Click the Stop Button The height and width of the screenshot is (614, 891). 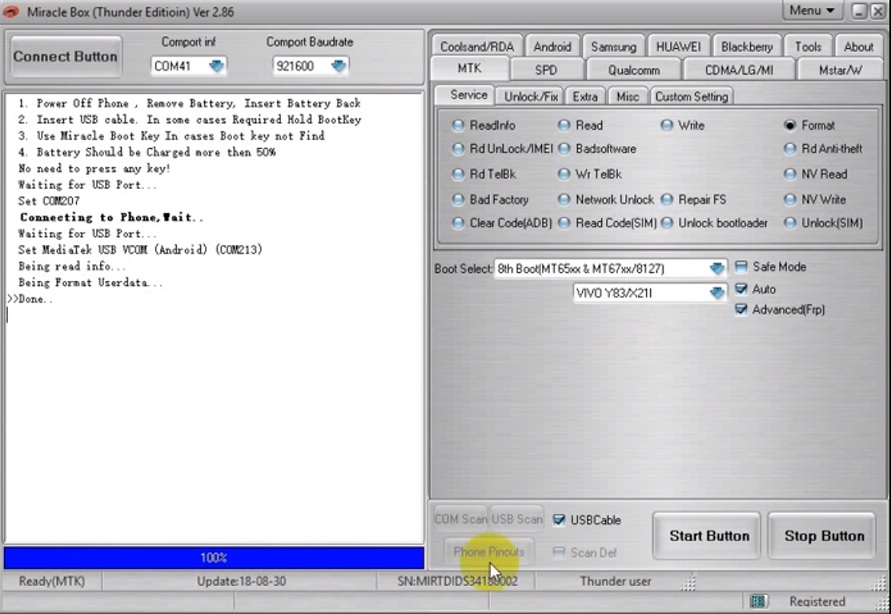(x=823, y=536)
